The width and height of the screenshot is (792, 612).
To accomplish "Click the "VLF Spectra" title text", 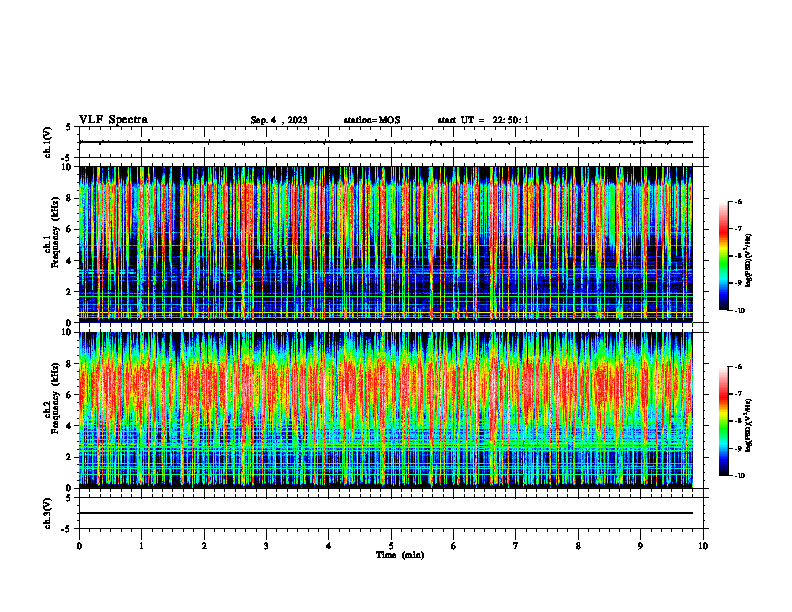I will (113, 120).
